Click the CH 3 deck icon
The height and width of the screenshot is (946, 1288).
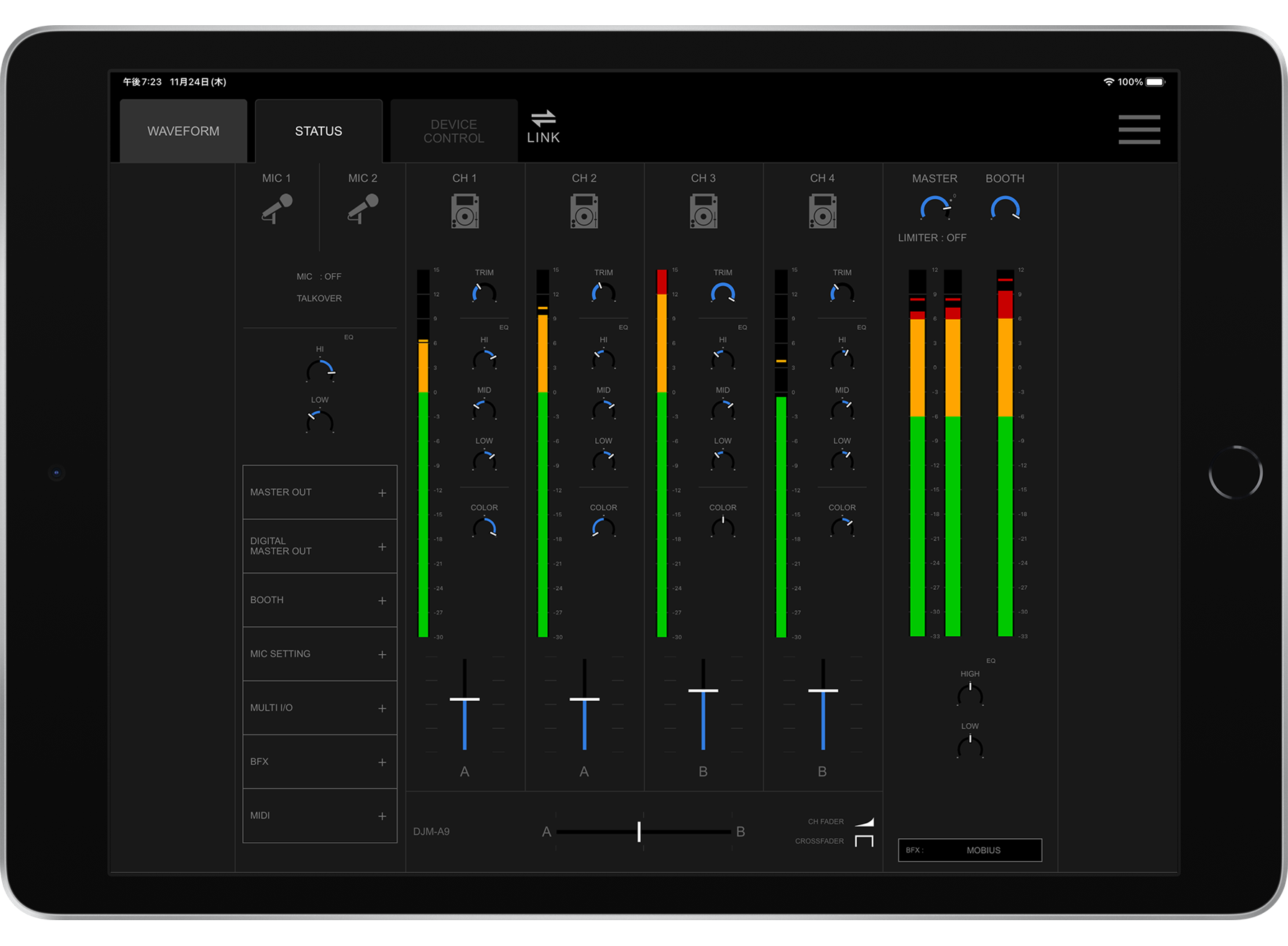pyautogui.click(x=704, y=212)
